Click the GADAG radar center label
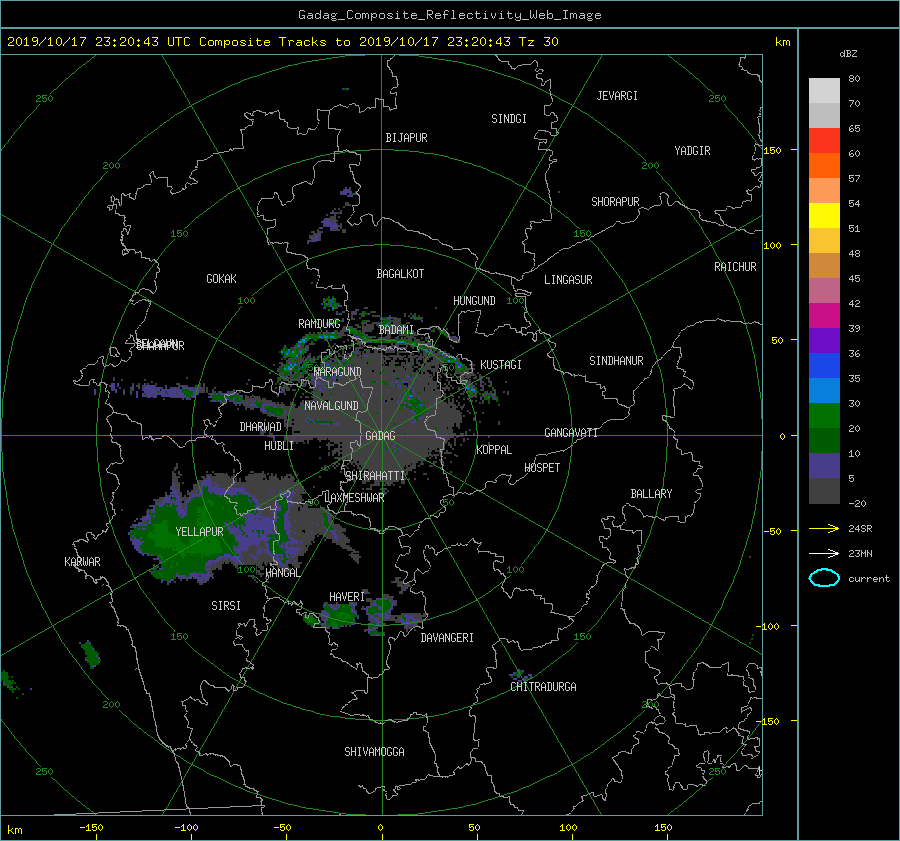 tap(380, 436)
